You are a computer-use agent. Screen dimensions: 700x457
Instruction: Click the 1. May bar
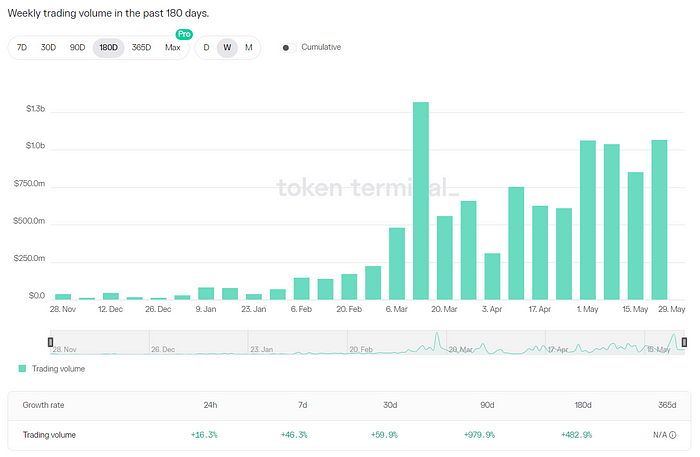coord(588,220)
